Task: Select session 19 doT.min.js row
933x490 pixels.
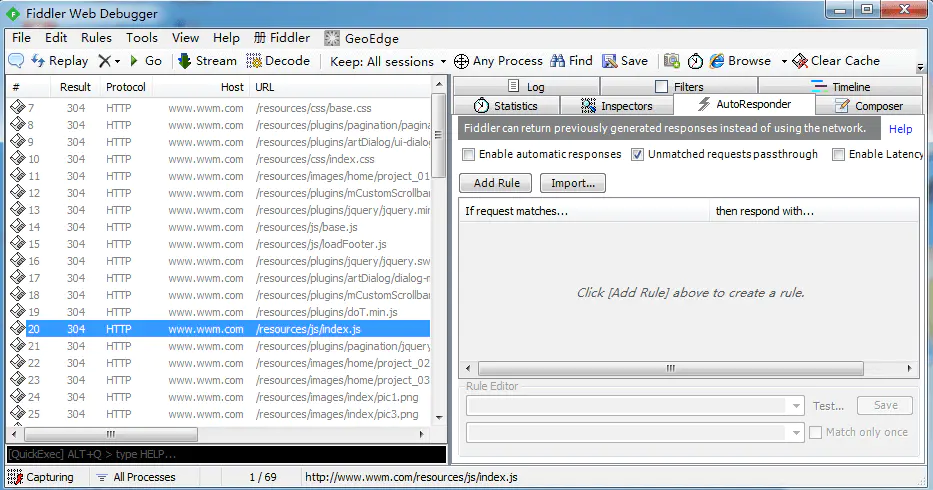Action: tap(219, 312)
